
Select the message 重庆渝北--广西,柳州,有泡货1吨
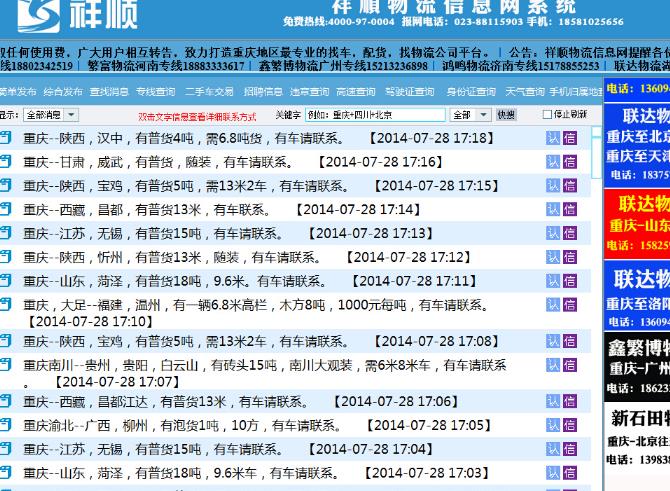click(257, 425)
